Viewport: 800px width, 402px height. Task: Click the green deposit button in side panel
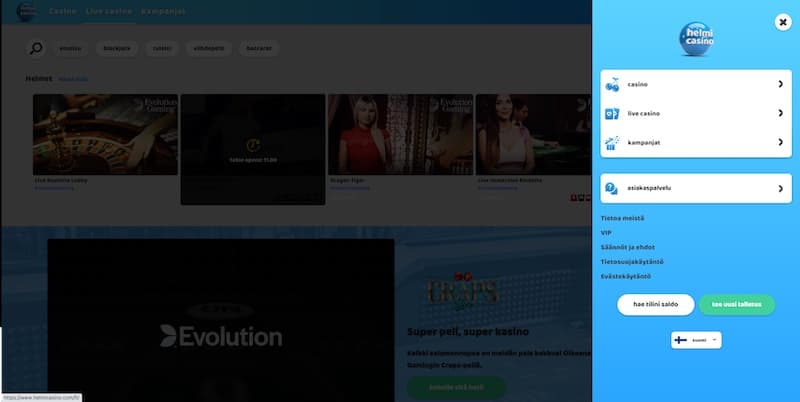pyautogui.click(x=737, y=305)
